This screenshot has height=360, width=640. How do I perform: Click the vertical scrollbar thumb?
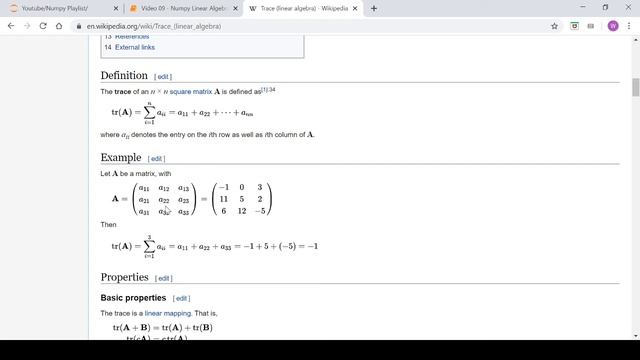pyautogui.click(x=636, y=87)
